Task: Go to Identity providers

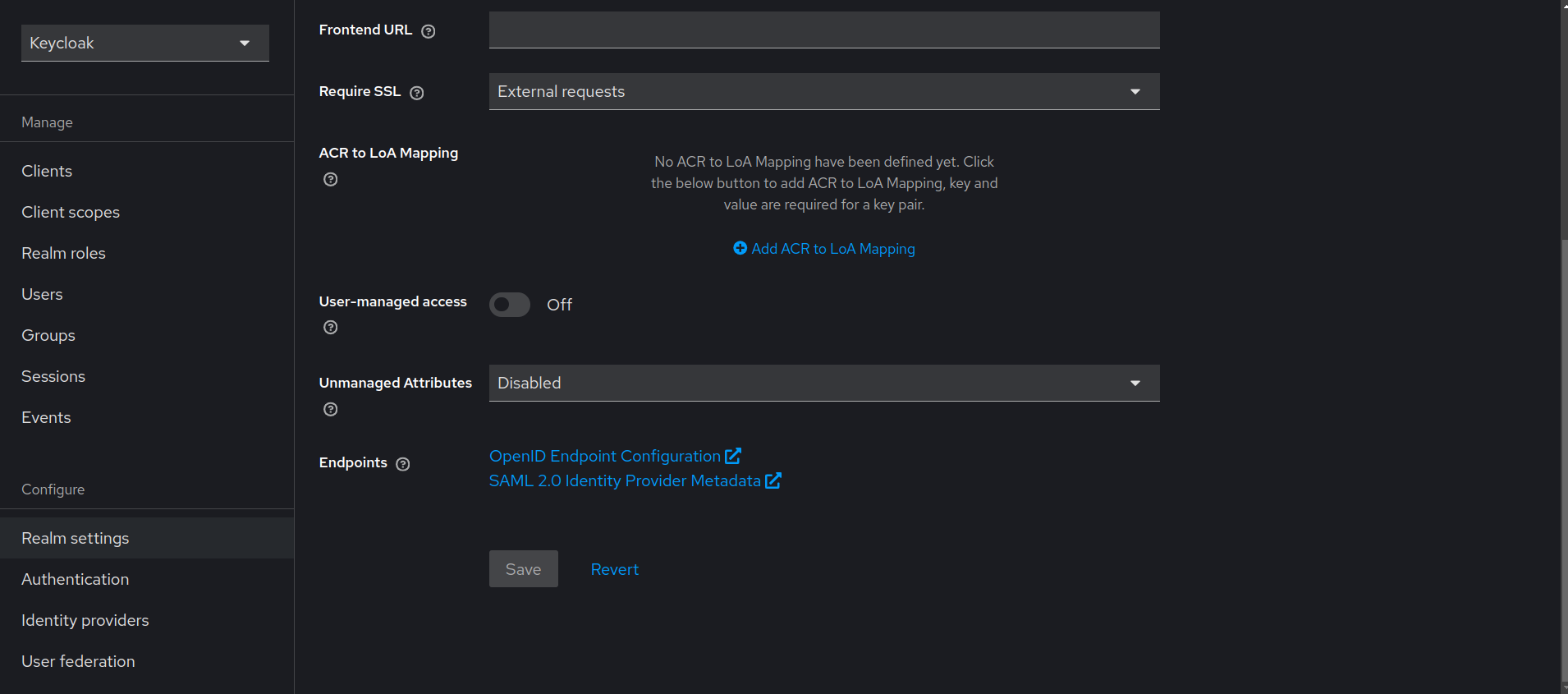Action: pos(147,620)
